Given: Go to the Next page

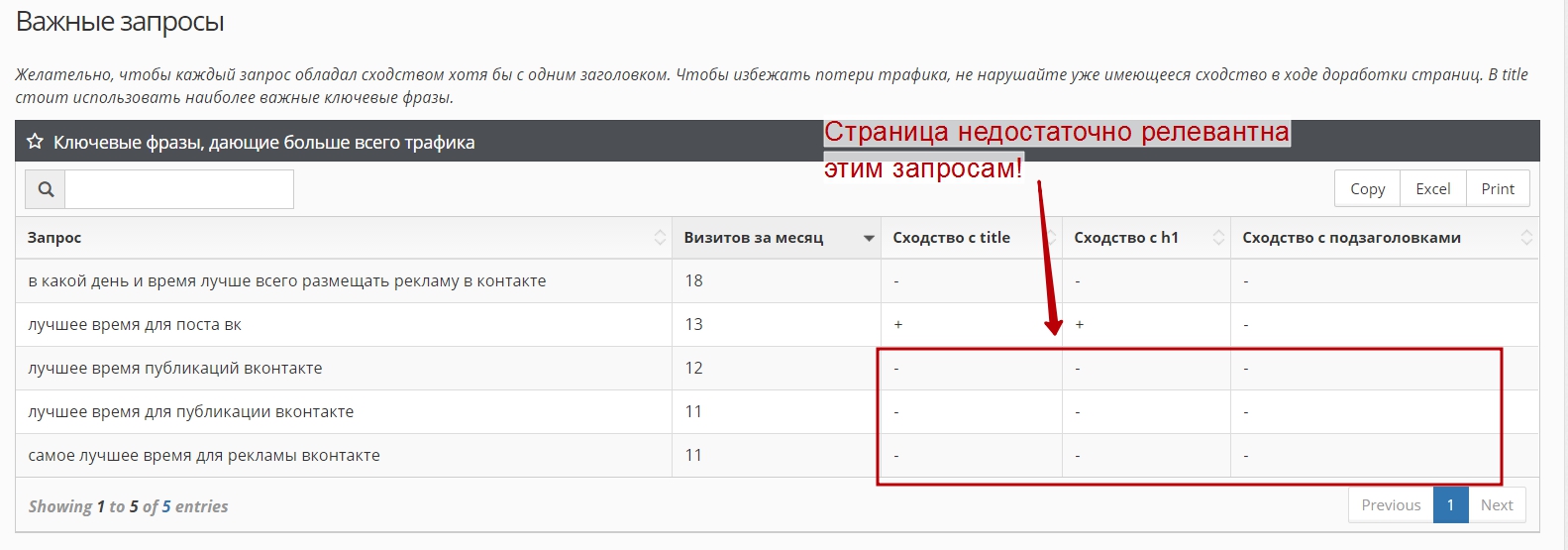Looking at the screenshot, I should (1497, 505).
